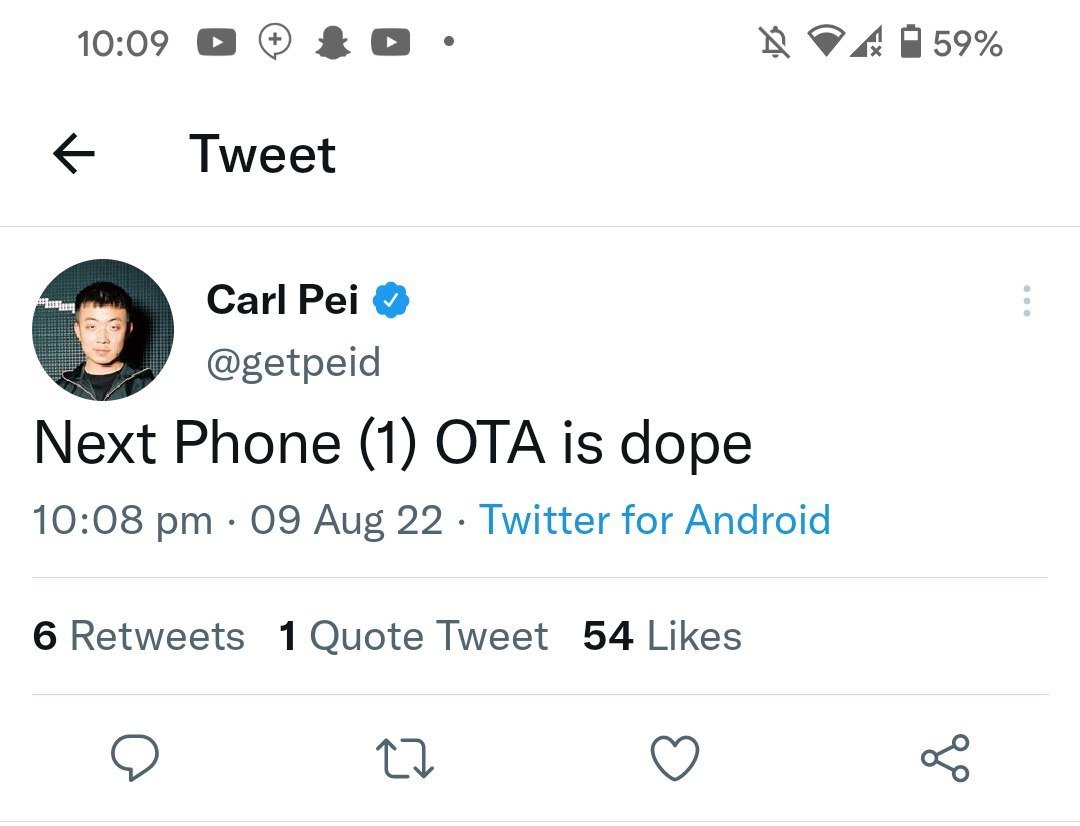Tap the muted bell status icon
Image resolution: width=1080 pixels, height=826 pixels.
pyautogui.click(x=775, y=43)
